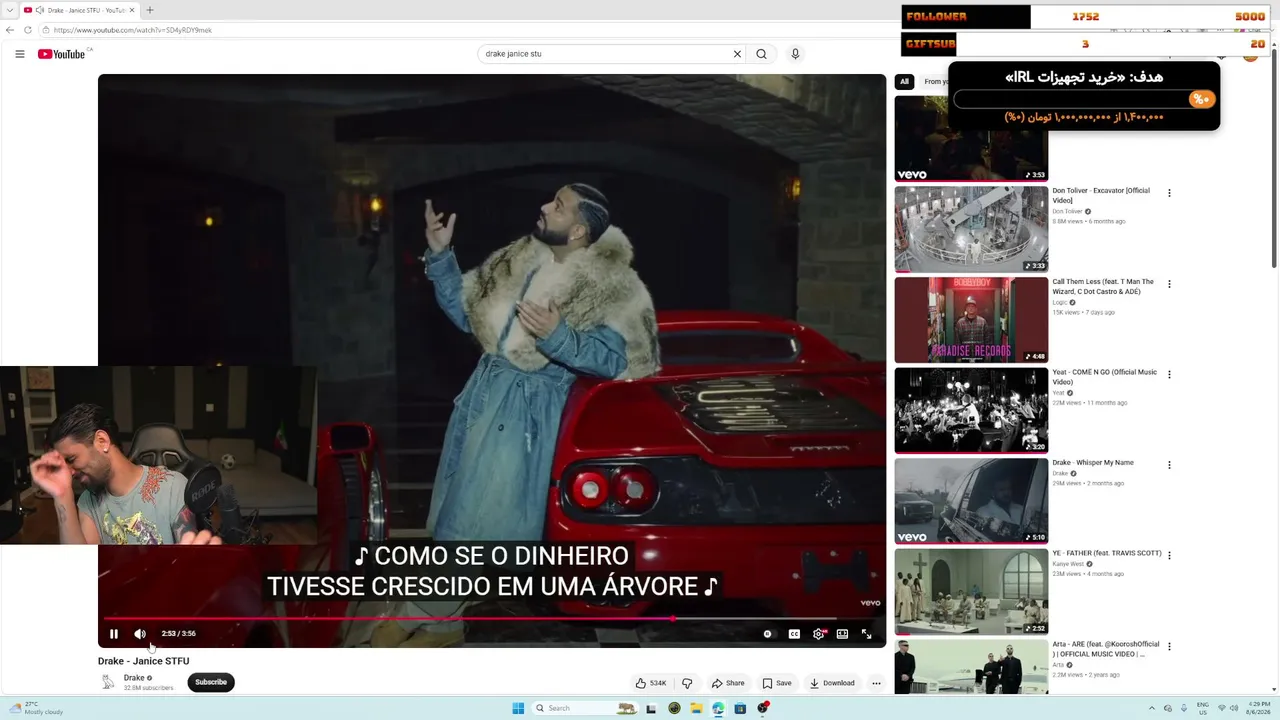The width and height of the screenshot is (1280, 720).
Task: Dislike the video
Action: [687, 683]
